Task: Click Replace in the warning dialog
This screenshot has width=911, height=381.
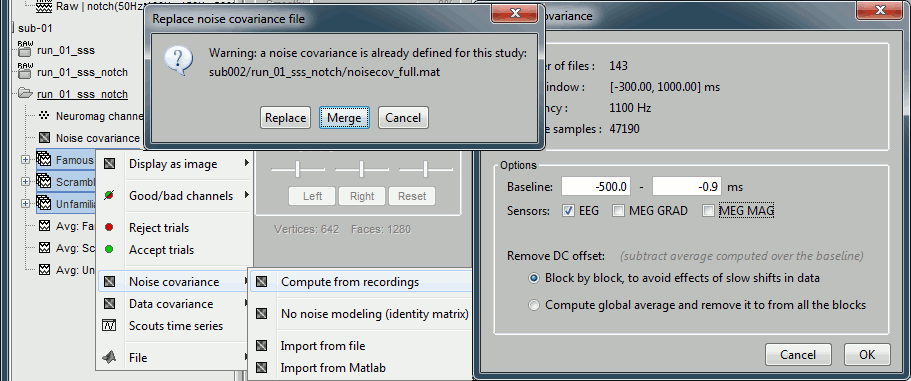Action: 285,118
